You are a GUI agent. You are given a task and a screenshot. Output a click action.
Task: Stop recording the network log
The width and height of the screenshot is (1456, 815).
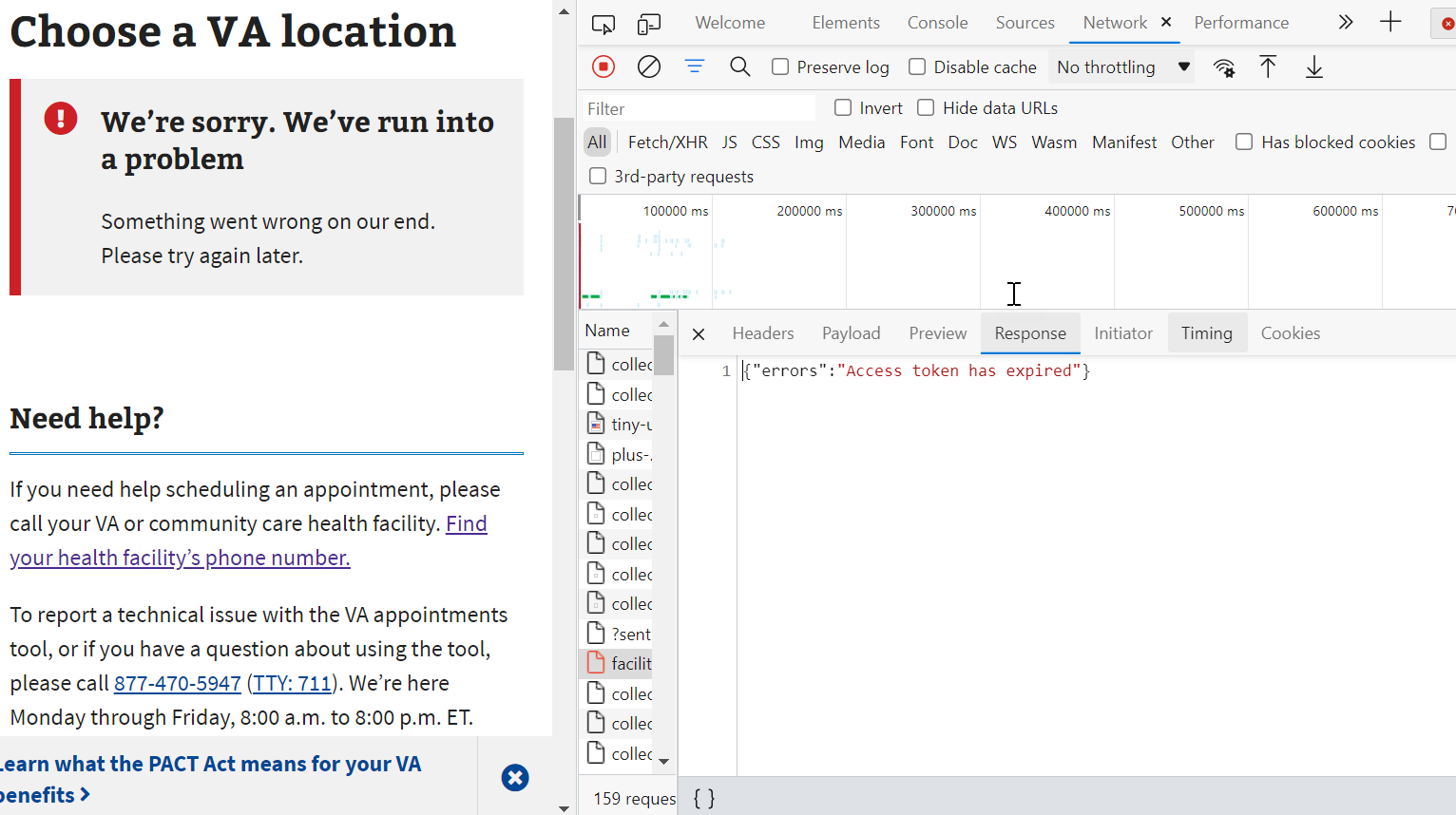coord(603,66)
